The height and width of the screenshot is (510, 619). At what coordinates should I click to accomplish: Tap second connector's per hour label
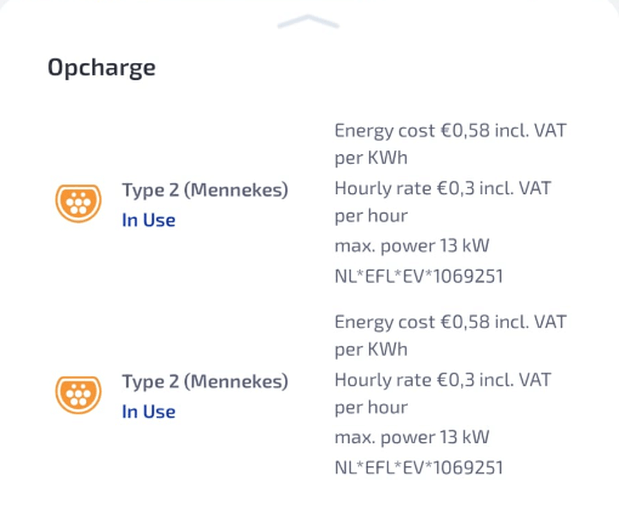[x=371, y=408]
